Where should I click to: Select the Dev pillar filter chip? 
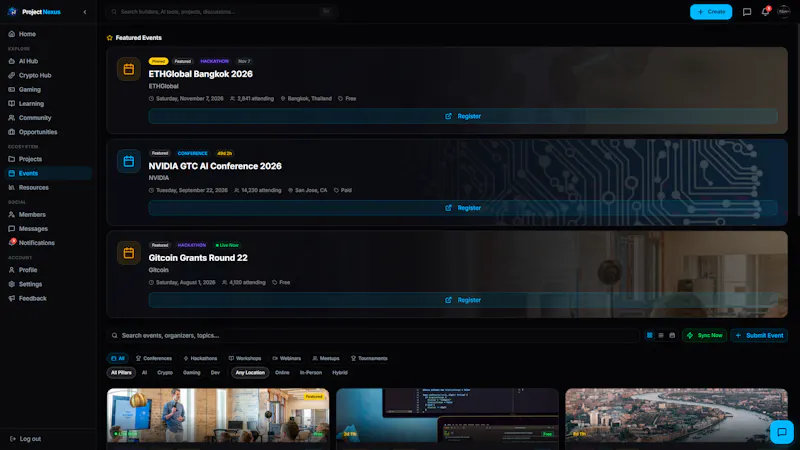[x=215, y=373]
